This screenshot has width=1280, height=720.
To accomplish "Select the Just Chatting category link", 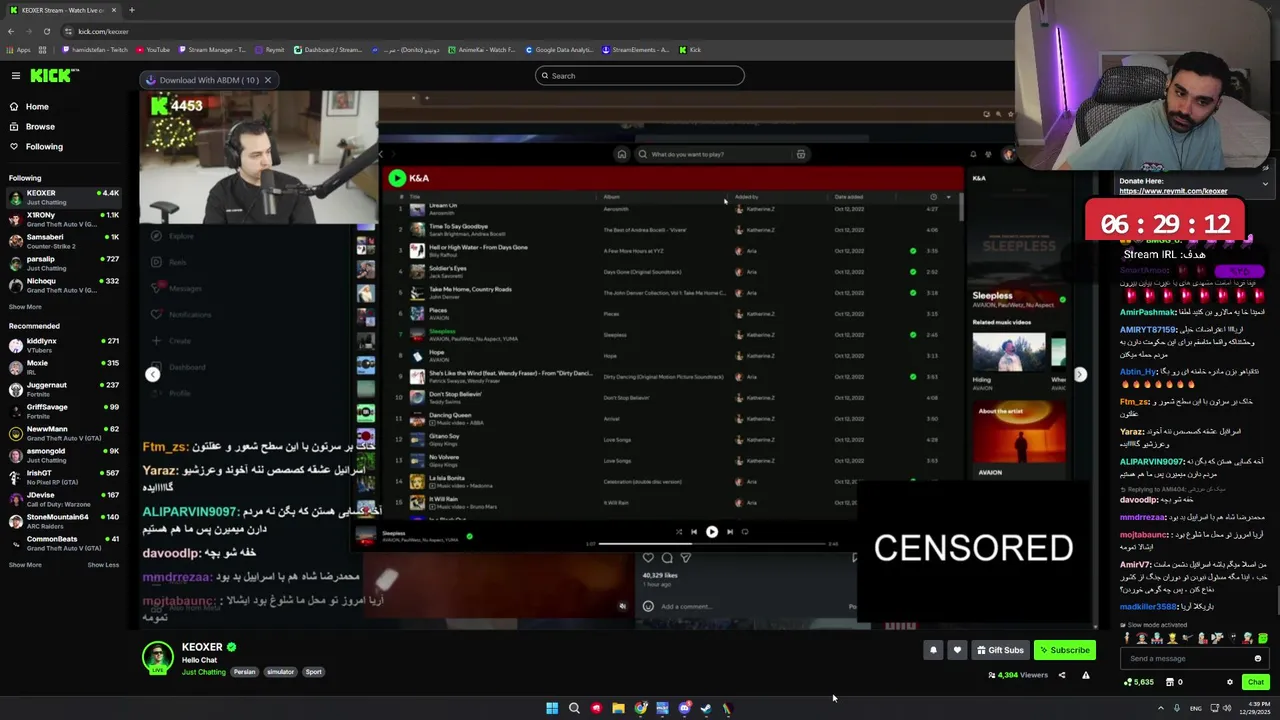I will point(204,672).
